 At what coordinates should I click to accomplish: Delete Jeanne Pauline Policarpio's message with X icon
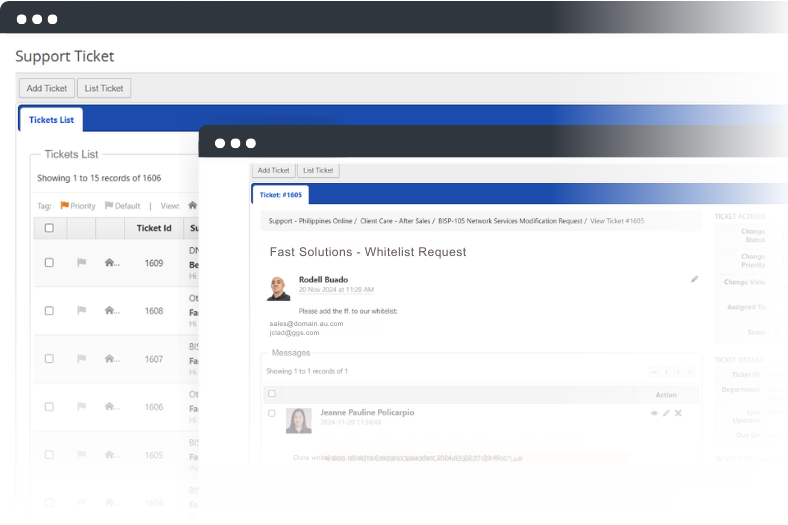coord(678,413)
